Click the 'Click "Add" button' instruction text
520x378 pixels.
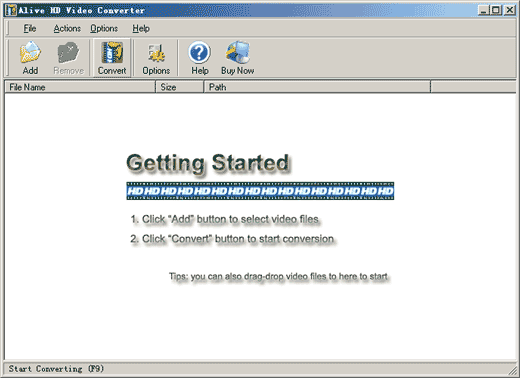tap(225, 219)
